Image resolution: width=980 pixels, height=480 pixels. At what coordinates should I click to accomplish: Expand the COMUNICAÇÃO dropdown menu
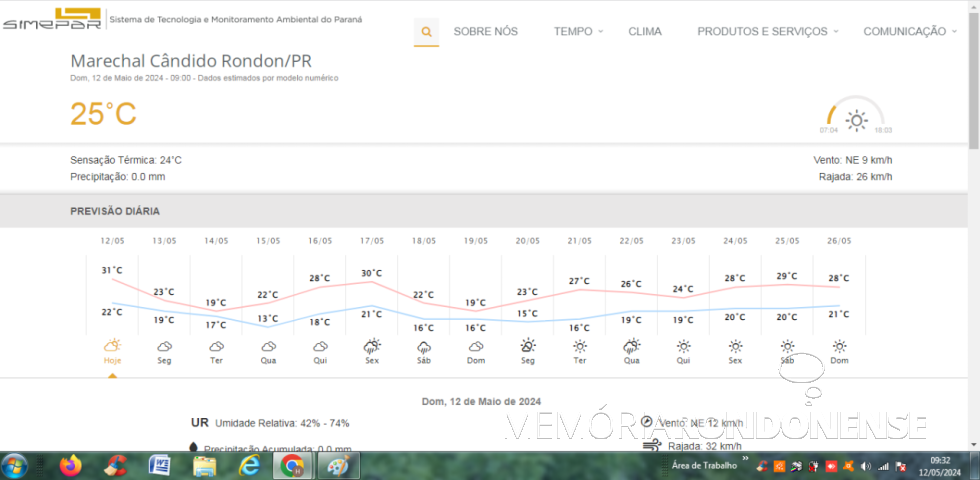click(909, 32)
